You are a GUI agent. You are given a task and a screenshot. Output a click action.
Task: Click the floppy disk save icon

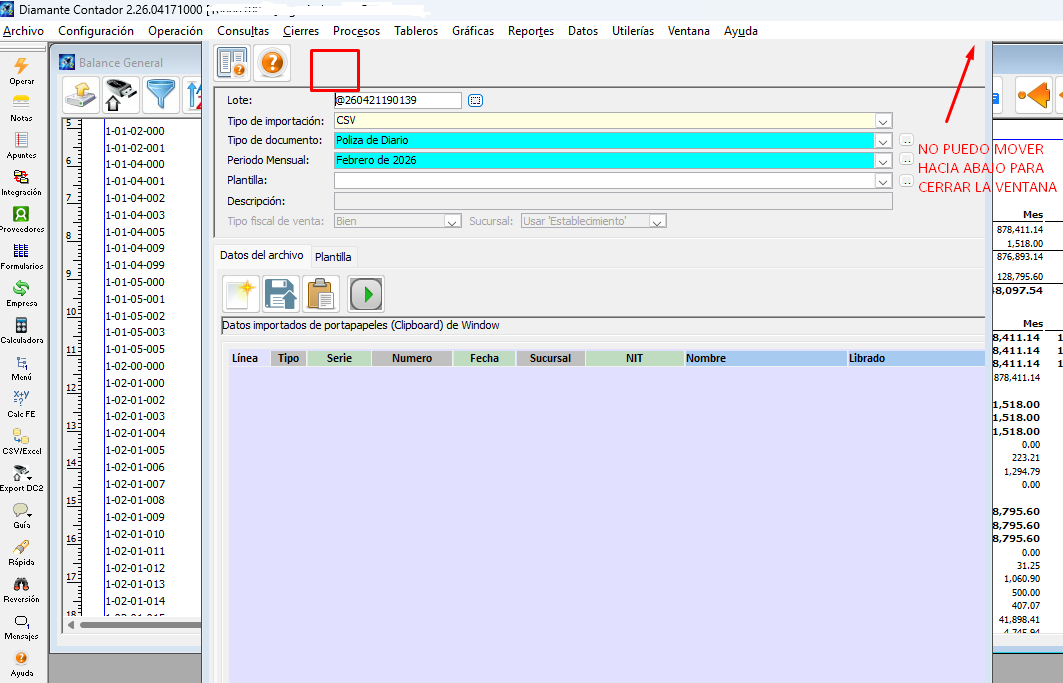pyautogui.click(x=281, y=294)
